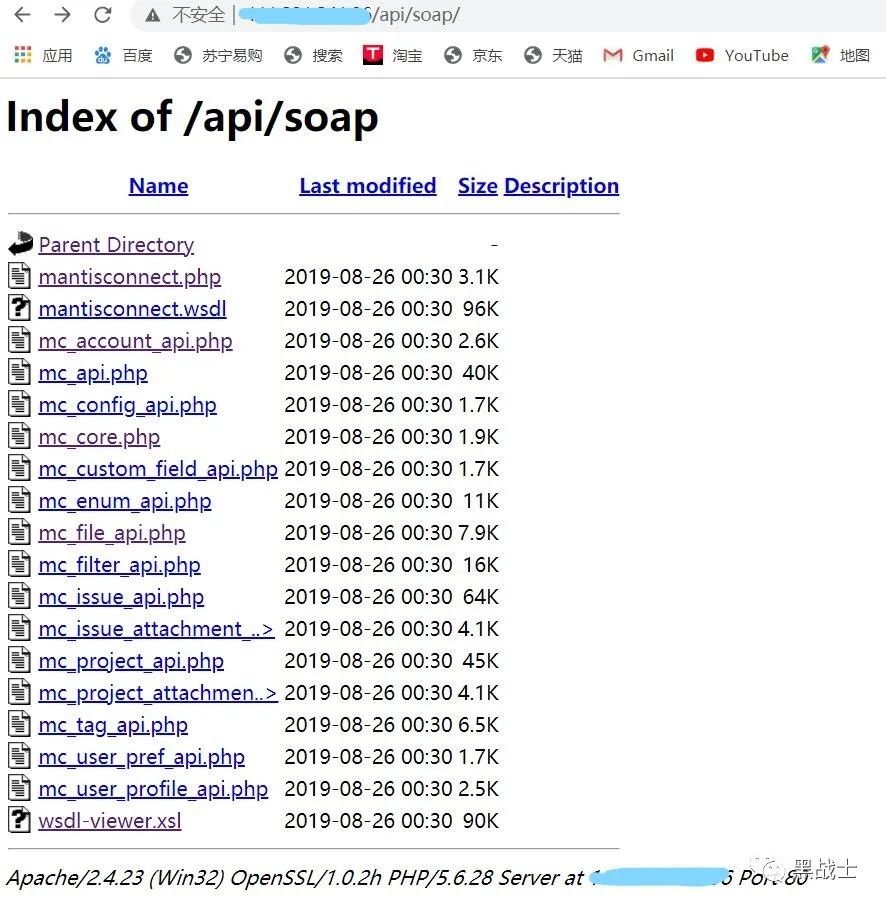This screenshot has height=908, width=886.
Task: Open mantisconnect.wsdl file link
Action: click(133, 309)
